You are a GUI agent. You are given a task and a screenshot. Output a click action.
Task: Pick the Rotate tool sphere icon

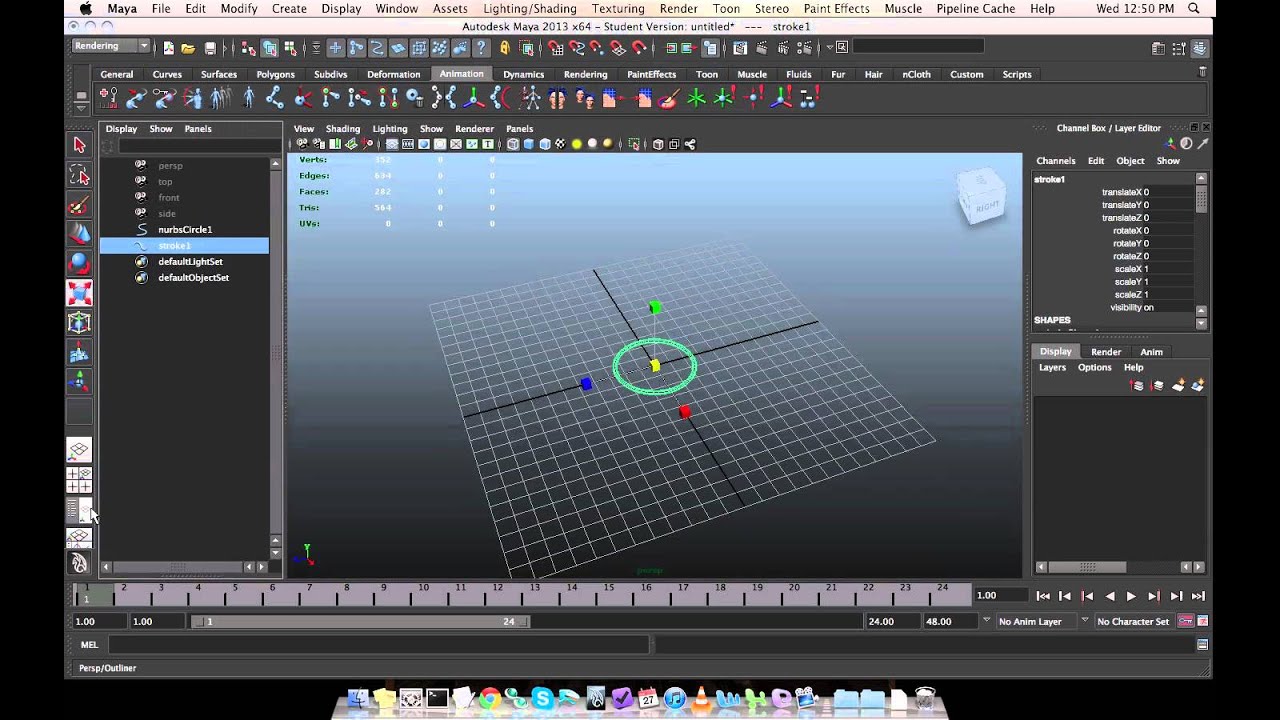pos(79,264)
